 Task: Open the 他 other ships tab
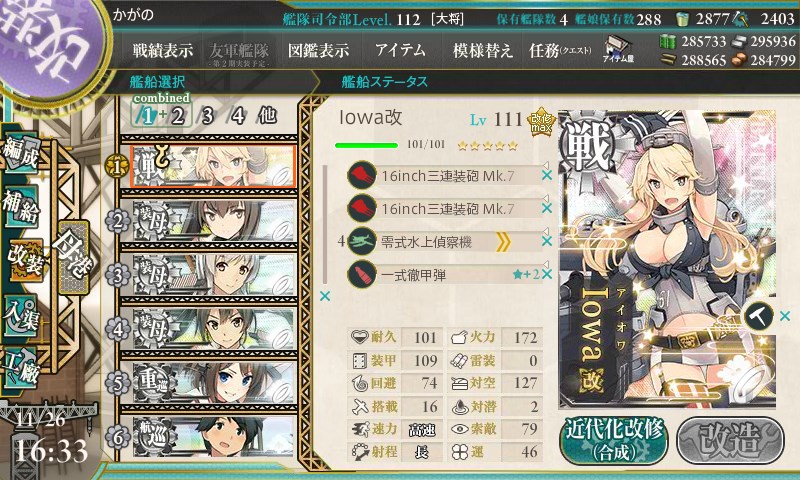point(267,116)
